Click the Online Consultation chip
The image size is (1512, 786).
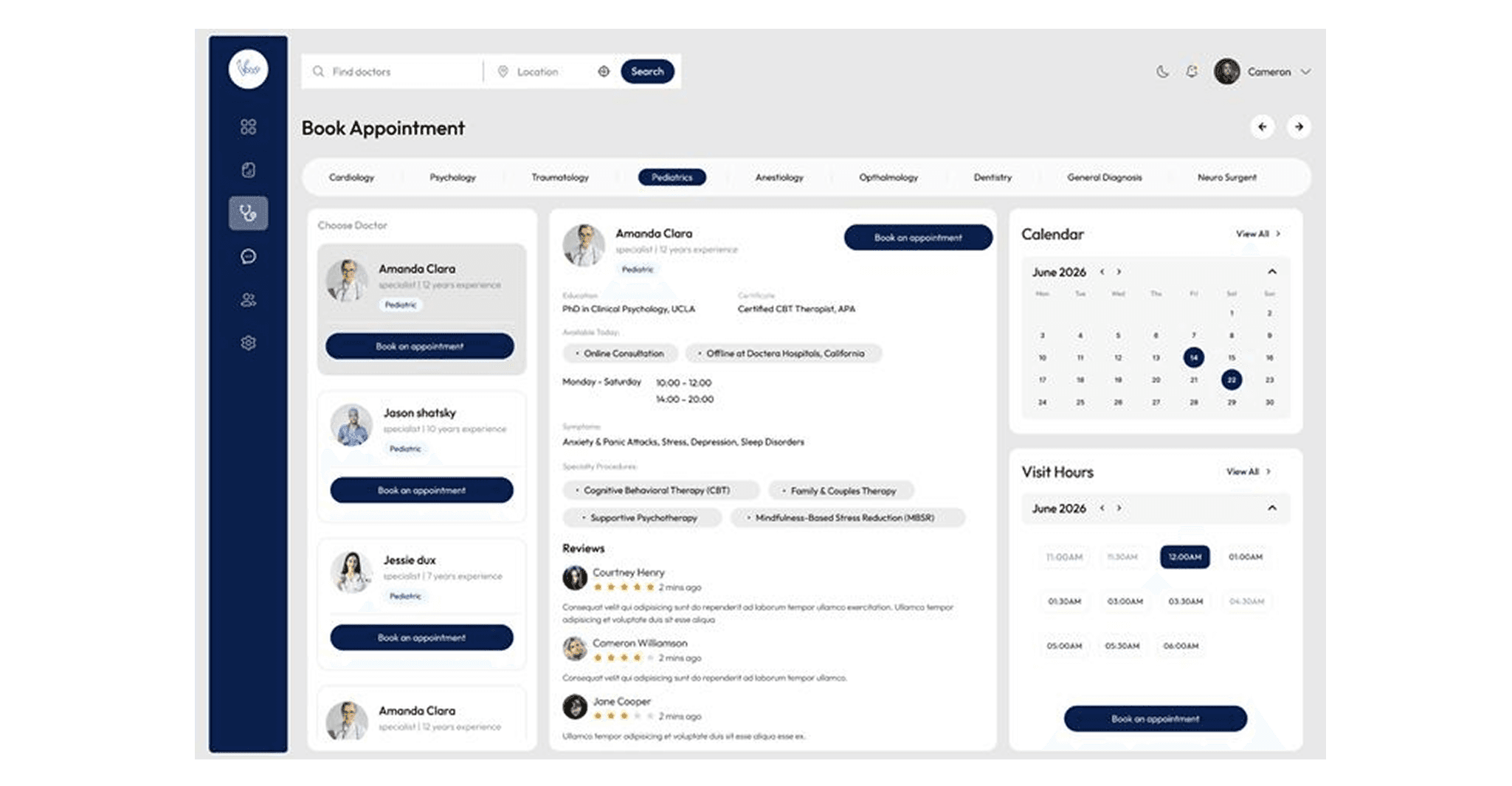[620, 354]
